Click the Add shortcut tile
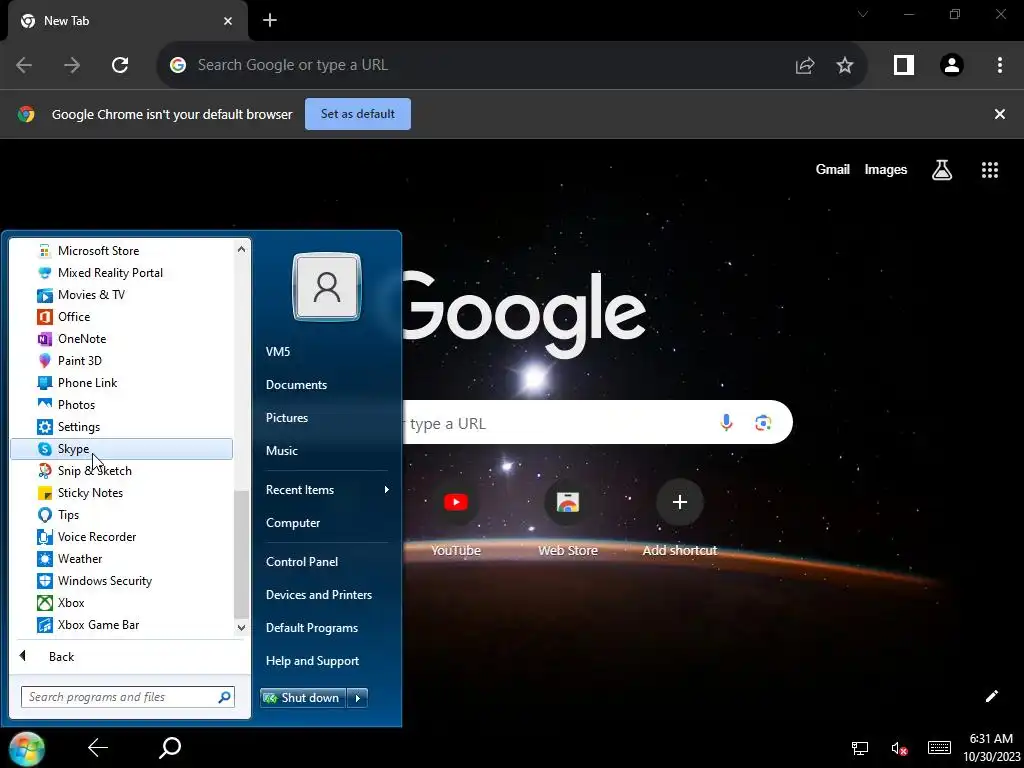 (x=680, y=519)
